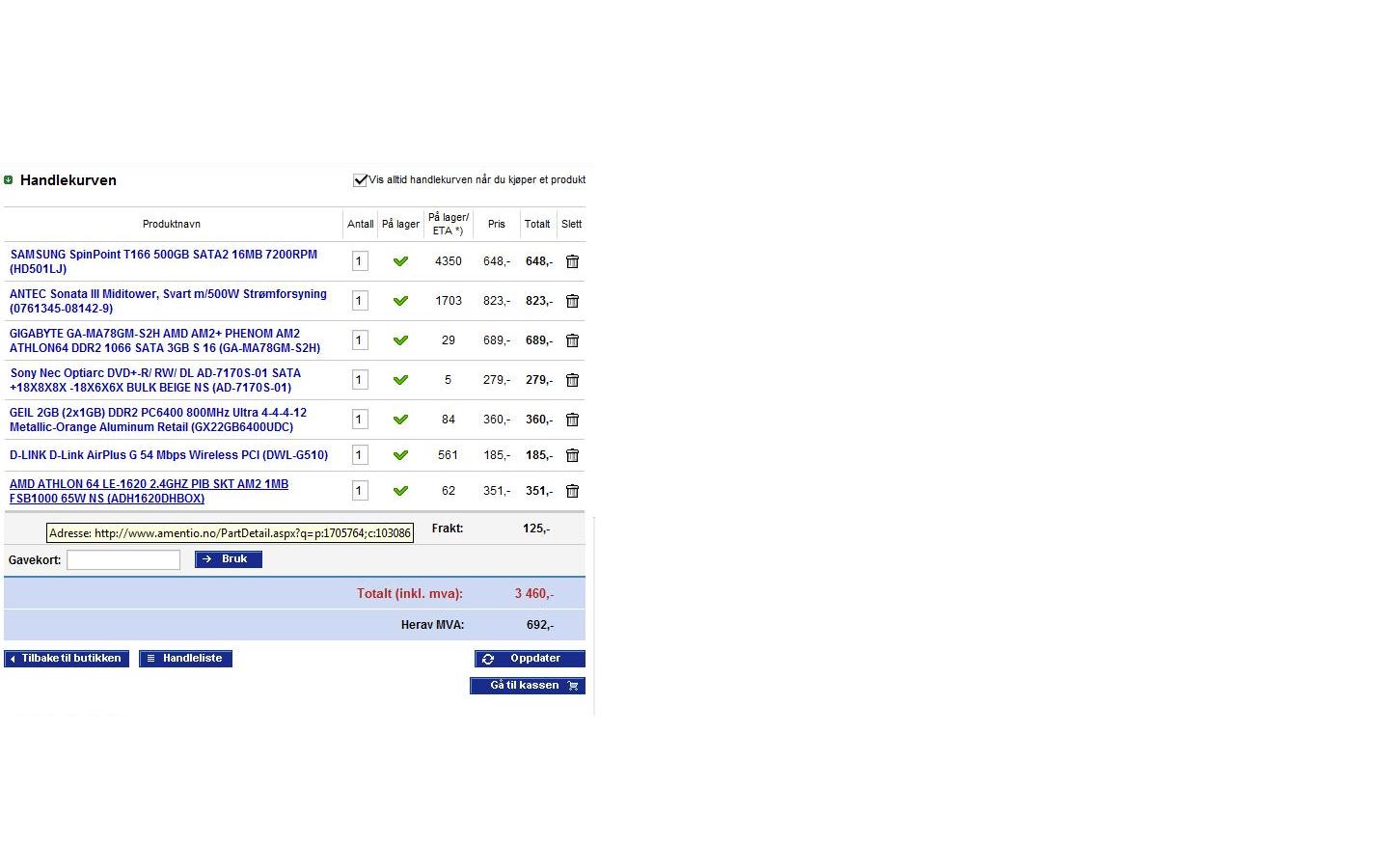
Task: Click the Slett column header
Action: [x=572, y=224]
